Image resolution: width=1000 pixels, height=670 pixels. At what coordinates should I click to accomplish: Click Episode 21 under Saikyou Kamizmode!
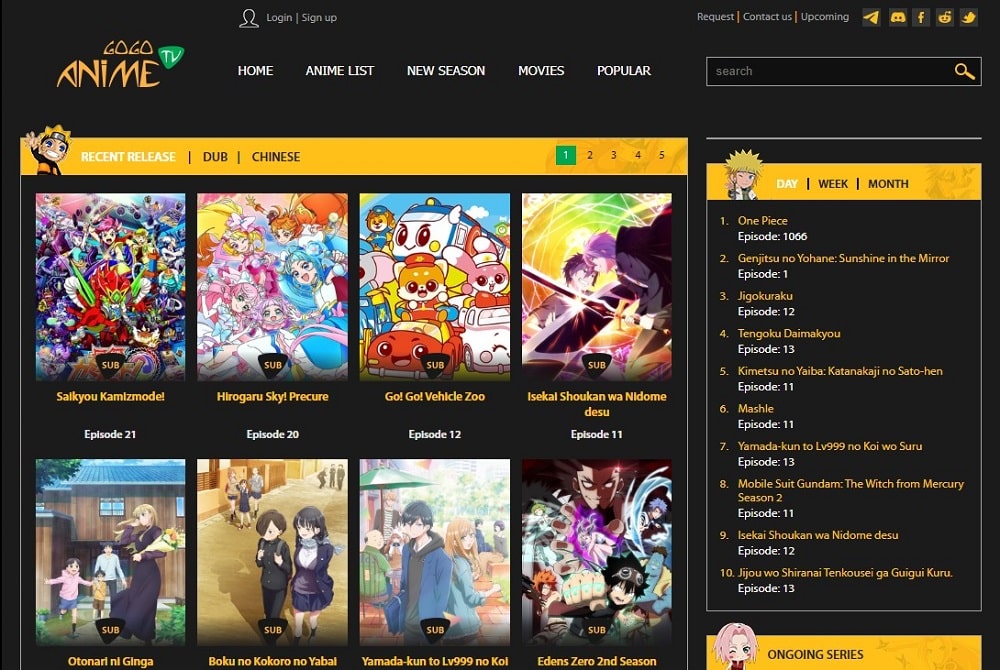click(110, 434)
